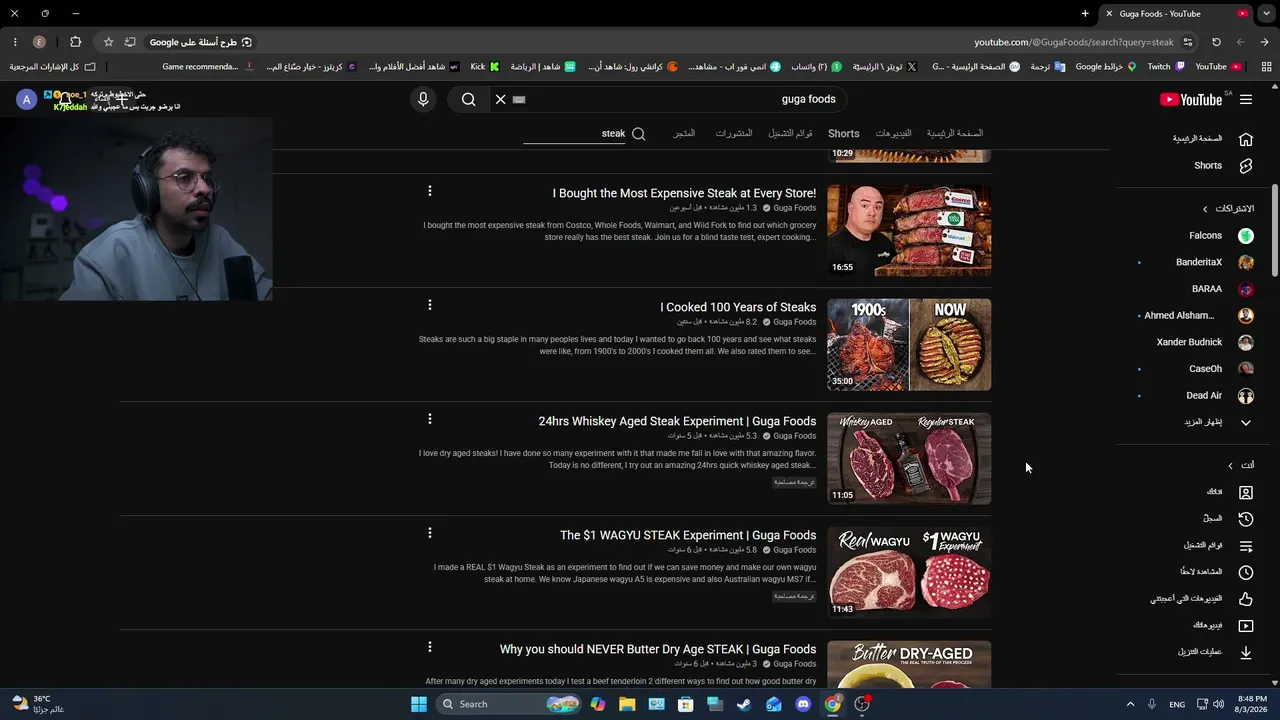Open I Cooked 100 Years of Steaks title
The width and height of the screenshot is (1280, 720).
point(738,307)
